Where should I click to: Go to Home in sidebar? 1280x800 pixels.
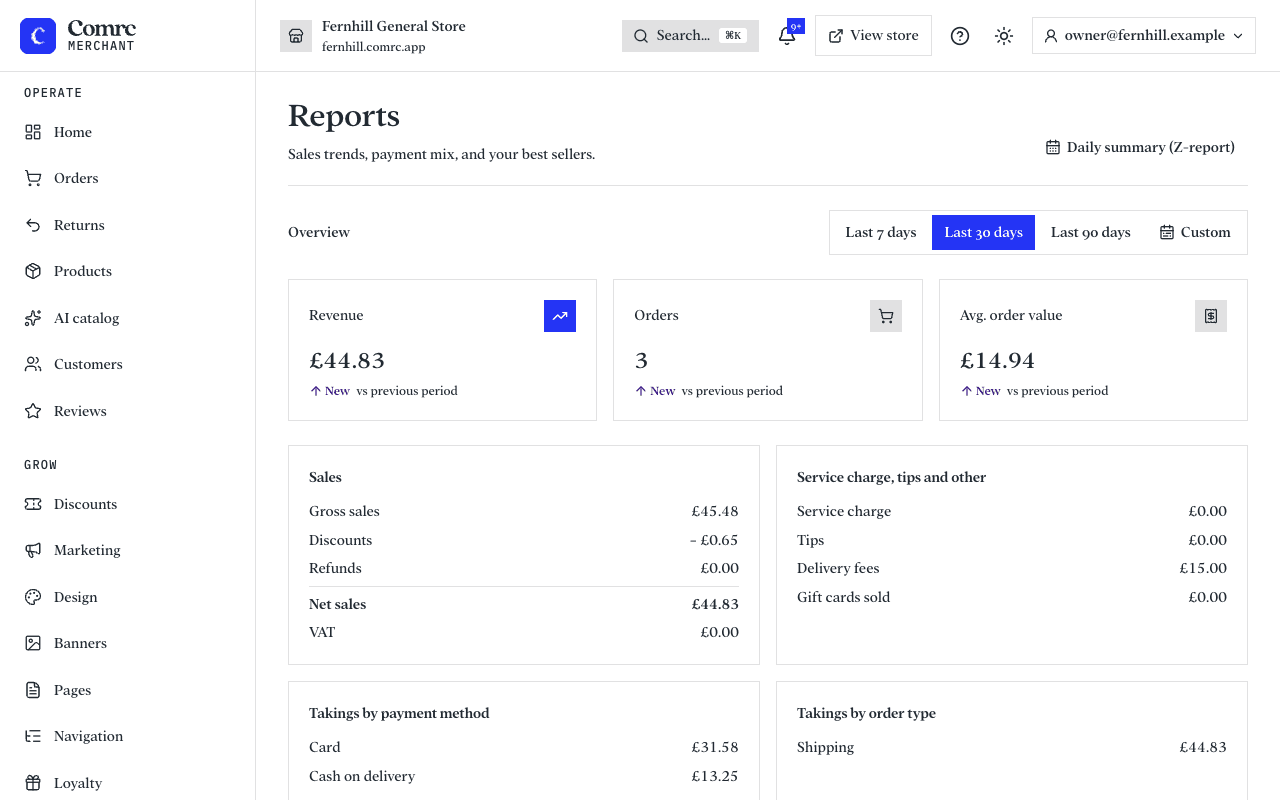(x=128, y=132)
